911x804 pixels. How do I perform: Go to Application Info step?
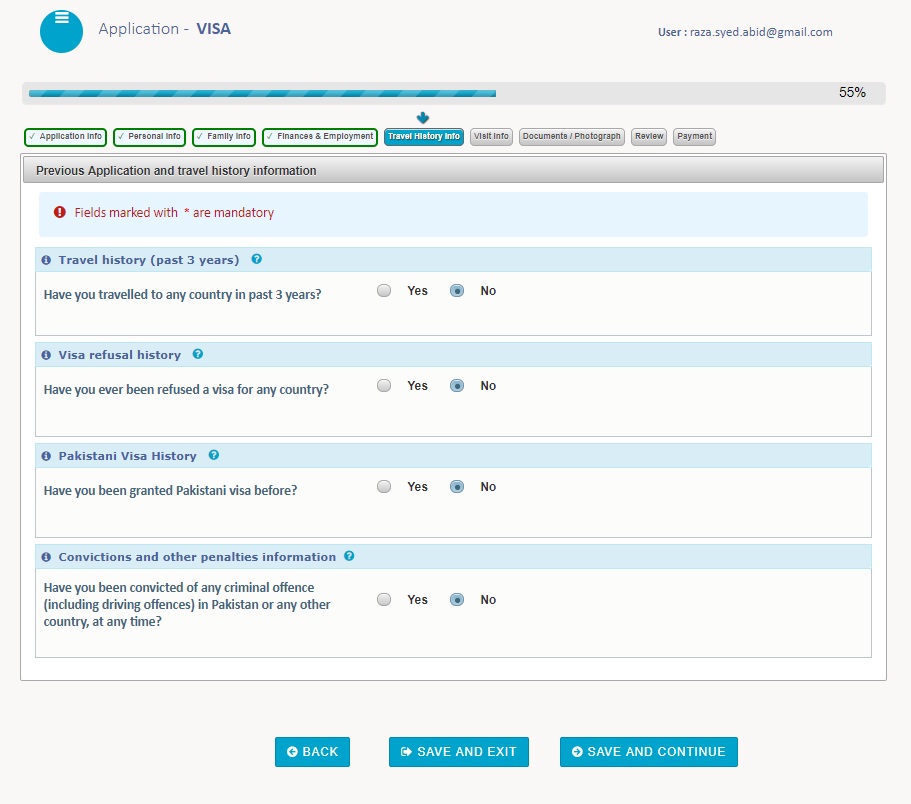pyautogui.click(x=66, y=137)
